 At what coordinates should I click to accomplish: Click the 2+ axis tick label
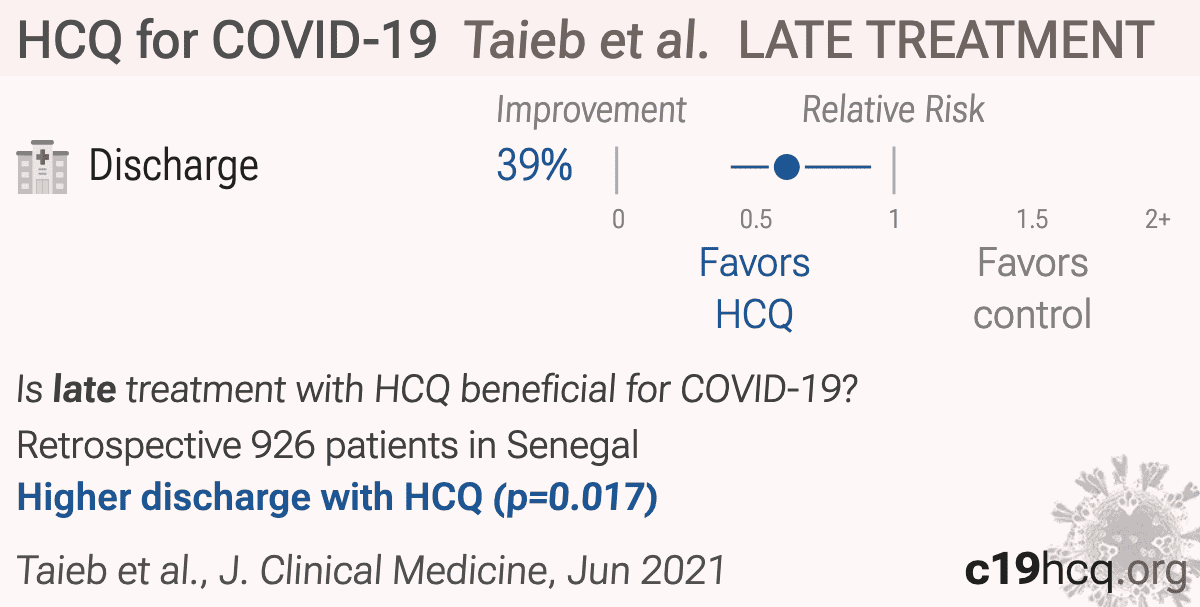pyautogui.click(x=1158, y=219)
